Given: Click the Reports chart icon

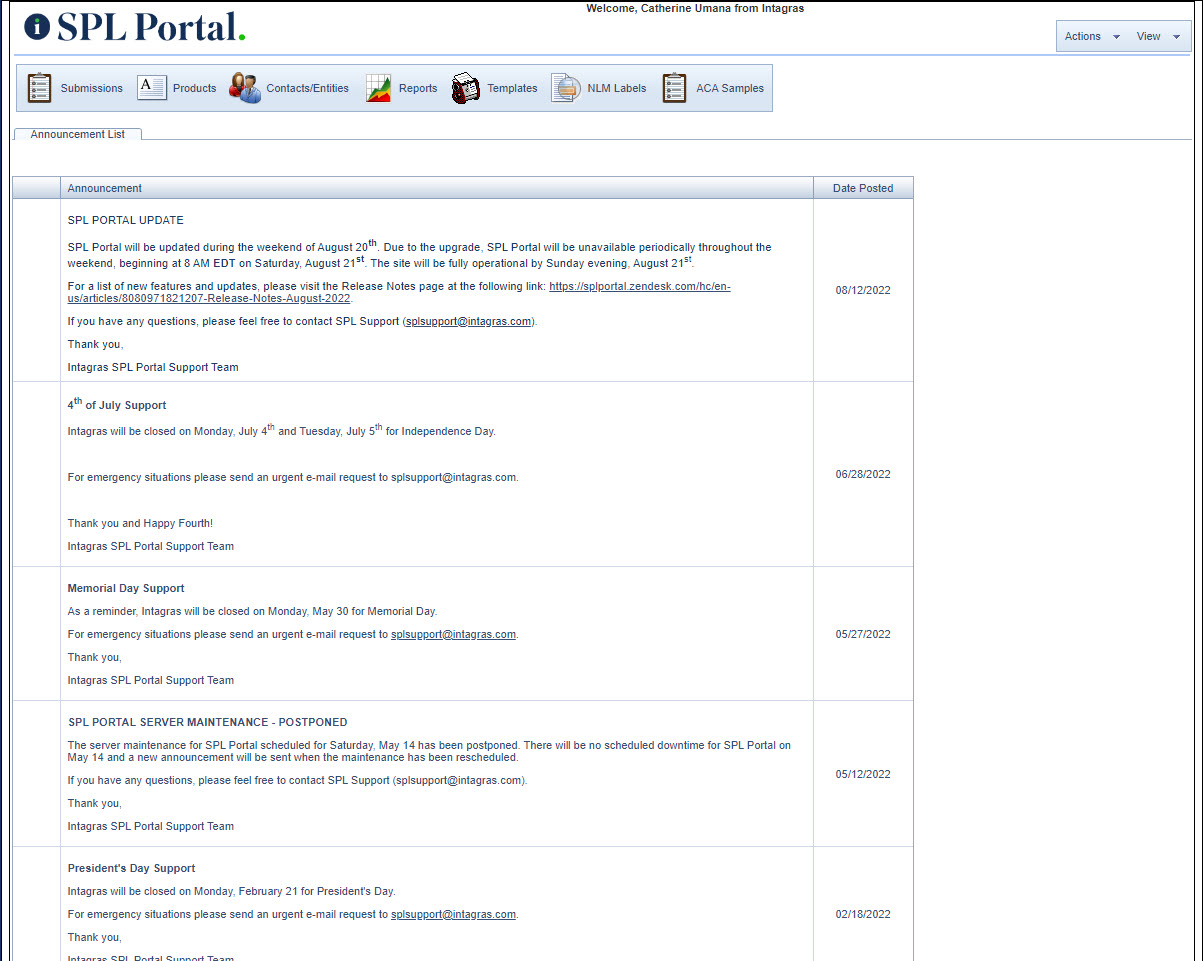Looking at the screenshot, I should 378,88.
